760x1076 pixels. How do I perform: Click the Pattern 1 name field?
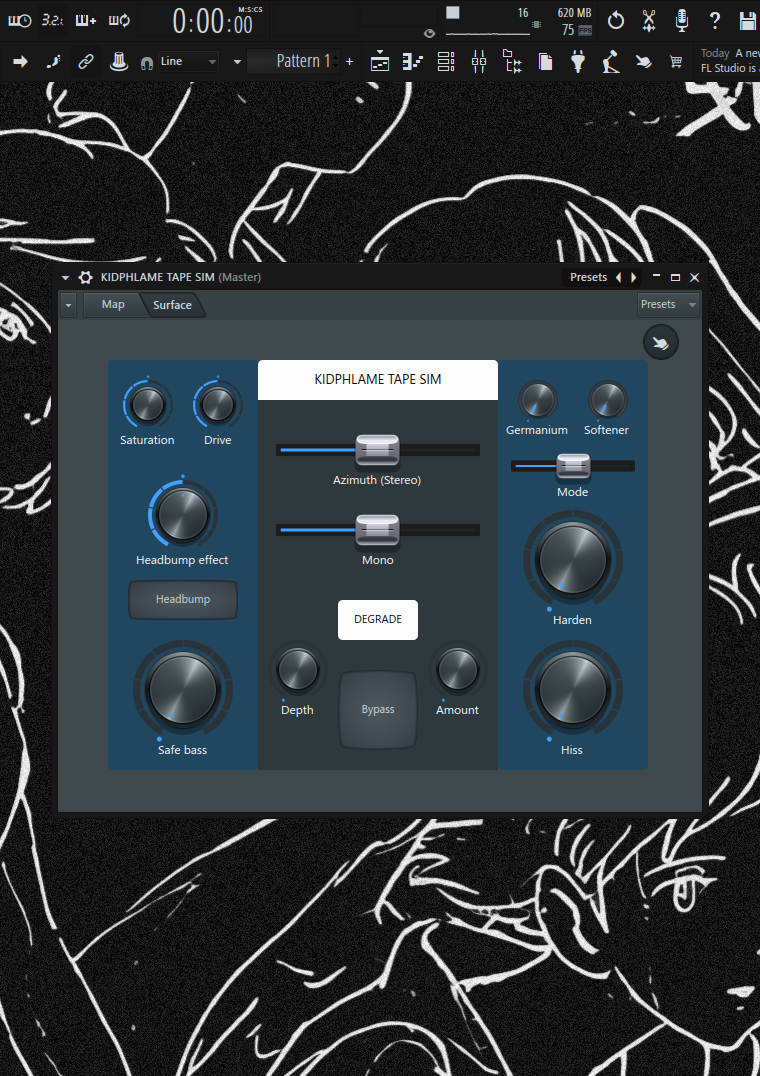pyautogui.click(x=294, y=61)
